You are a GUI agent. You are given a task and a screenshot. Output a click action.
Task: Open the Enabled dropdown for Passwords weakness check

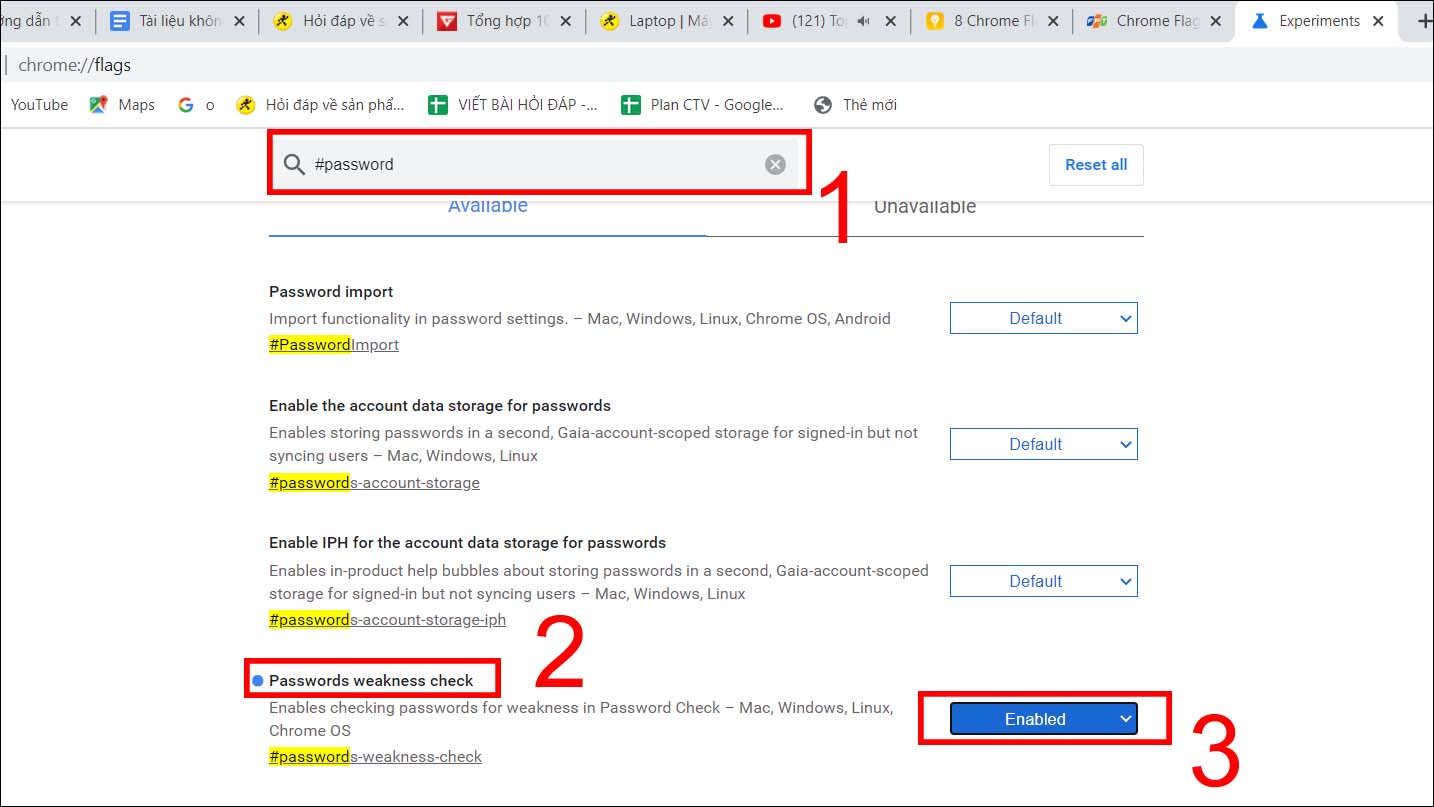1043,719
